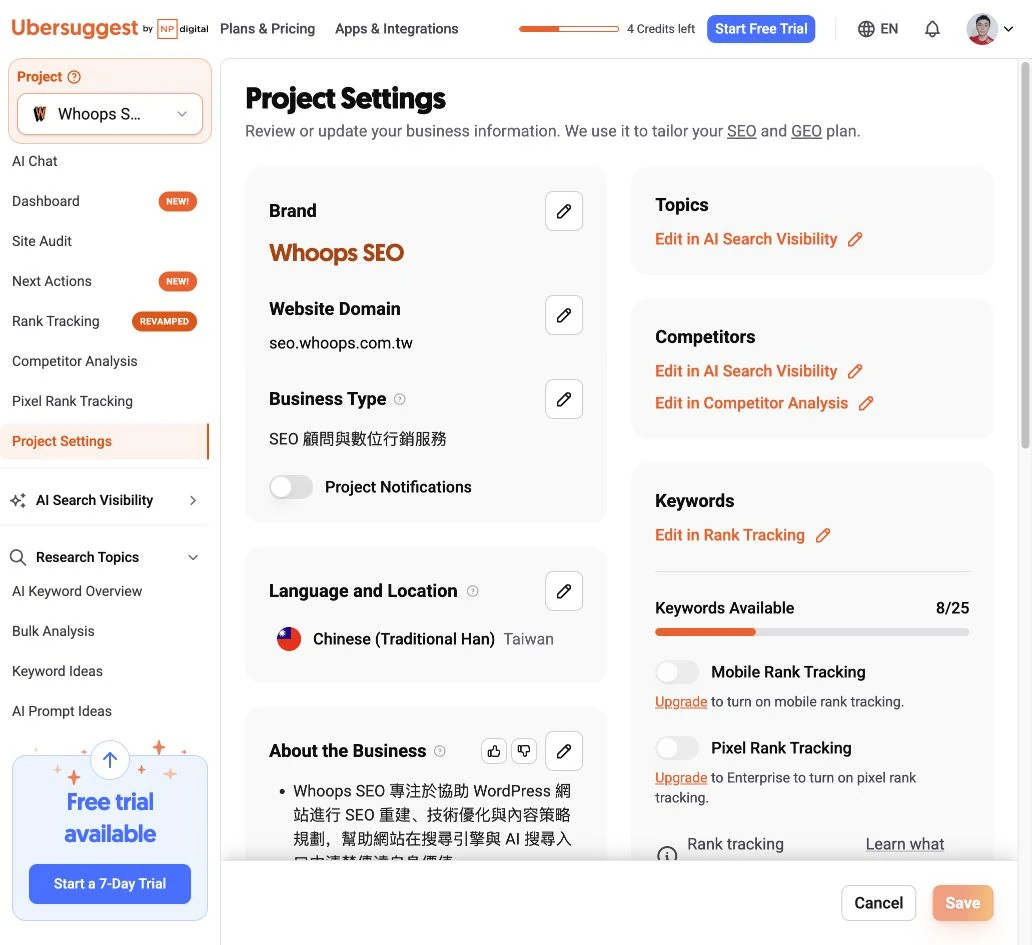Open Keyword Ideas in sidebar

[57, 672]
